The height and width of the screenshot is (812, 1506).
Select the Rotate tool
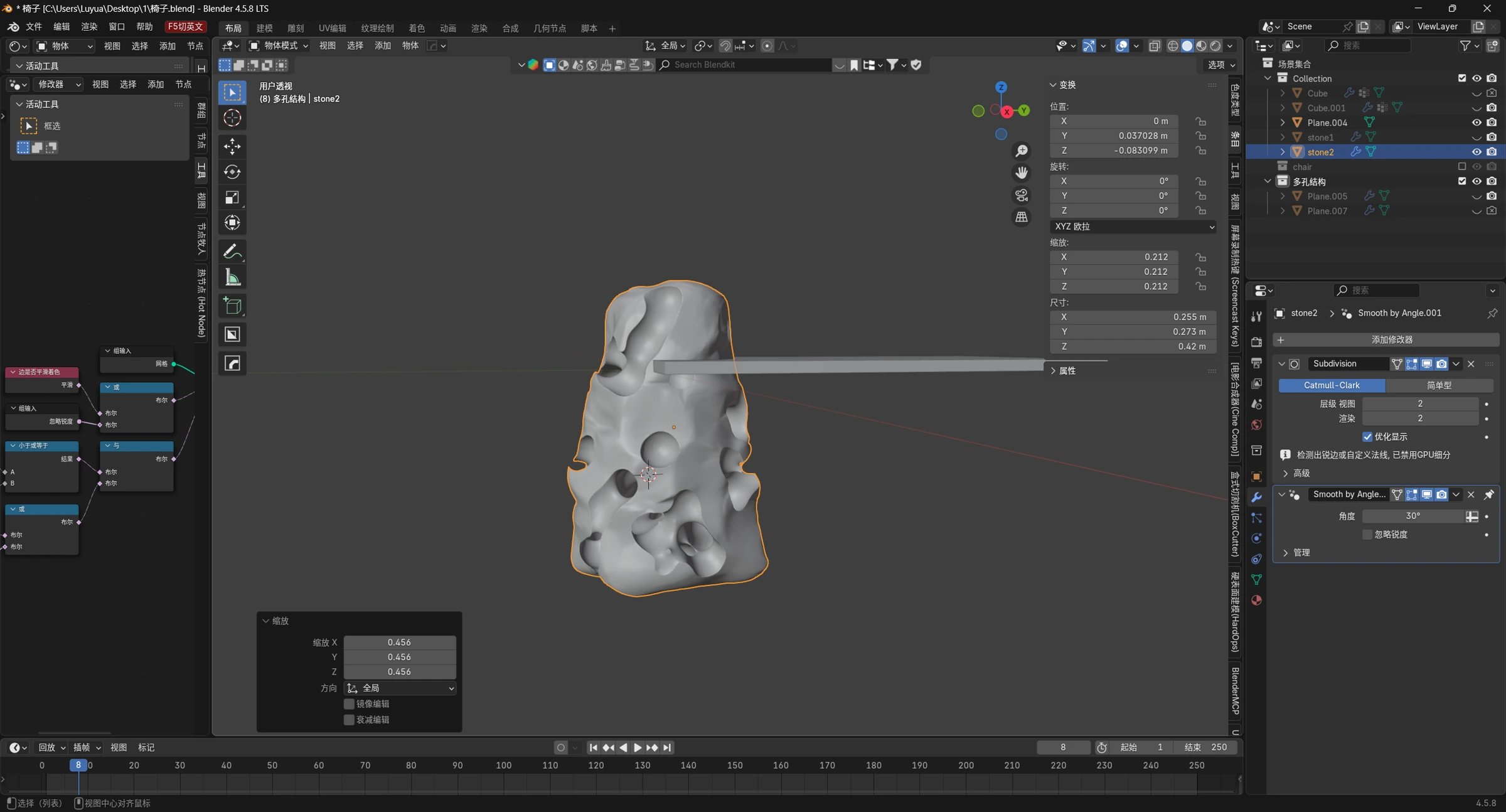coord(232,172)
